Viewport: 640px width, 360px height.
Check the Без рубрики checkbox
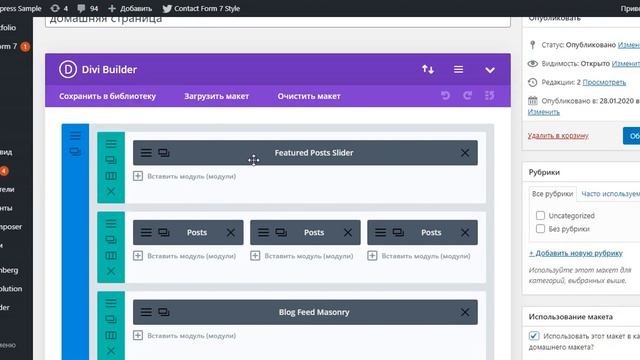(x=540, y=229)
